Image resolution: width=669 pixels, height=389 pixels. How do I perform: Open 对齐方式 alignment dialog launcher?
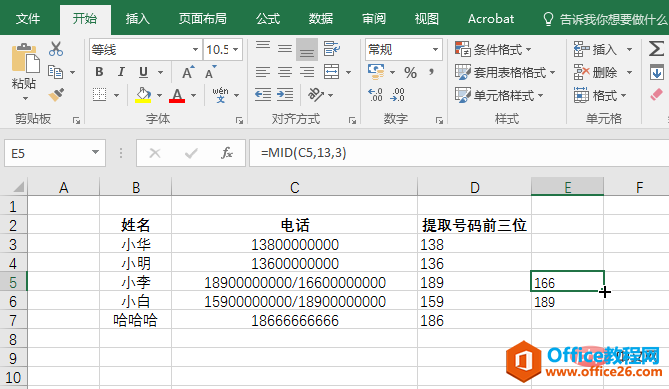pyautogui.click(x=352, y=121)
